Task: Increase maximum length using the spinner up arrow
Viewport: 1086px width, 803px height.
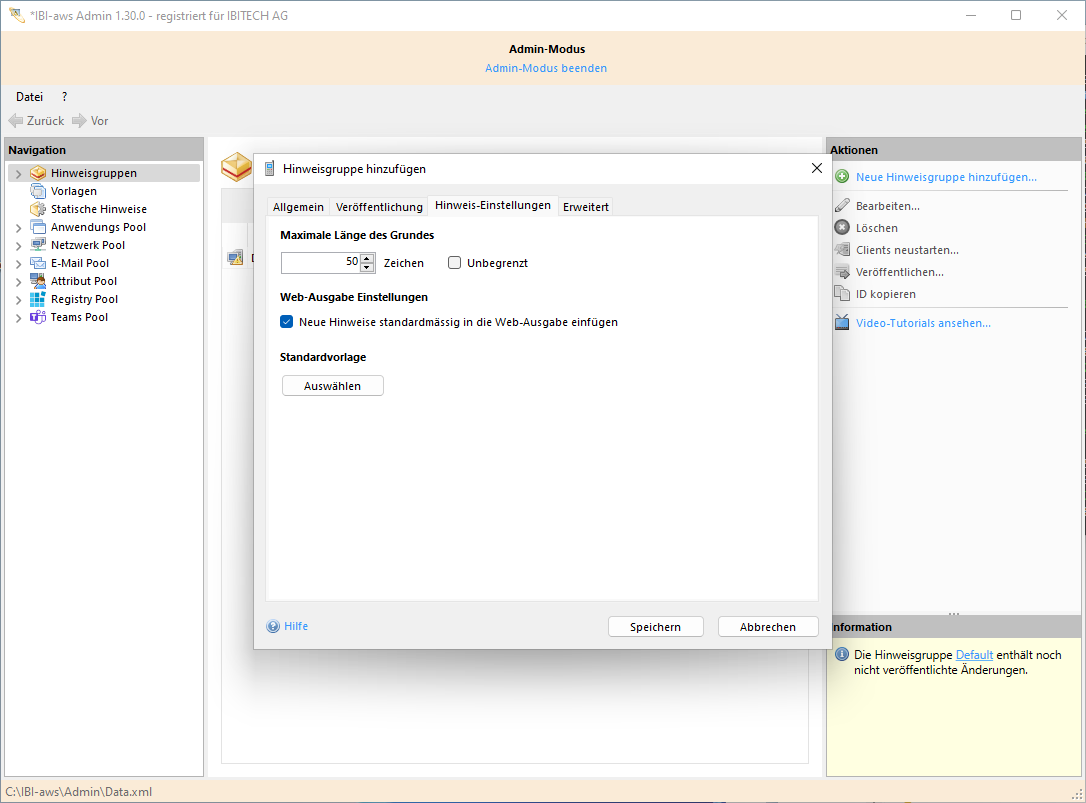Action: click(366, 258)
